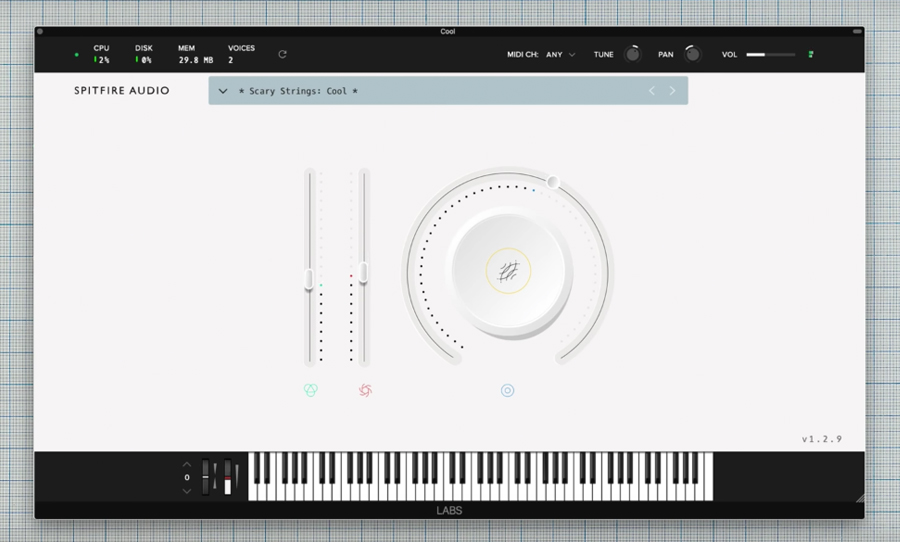Go to the next preset arrow
This screenshot has height=542, width=900.
672,91
